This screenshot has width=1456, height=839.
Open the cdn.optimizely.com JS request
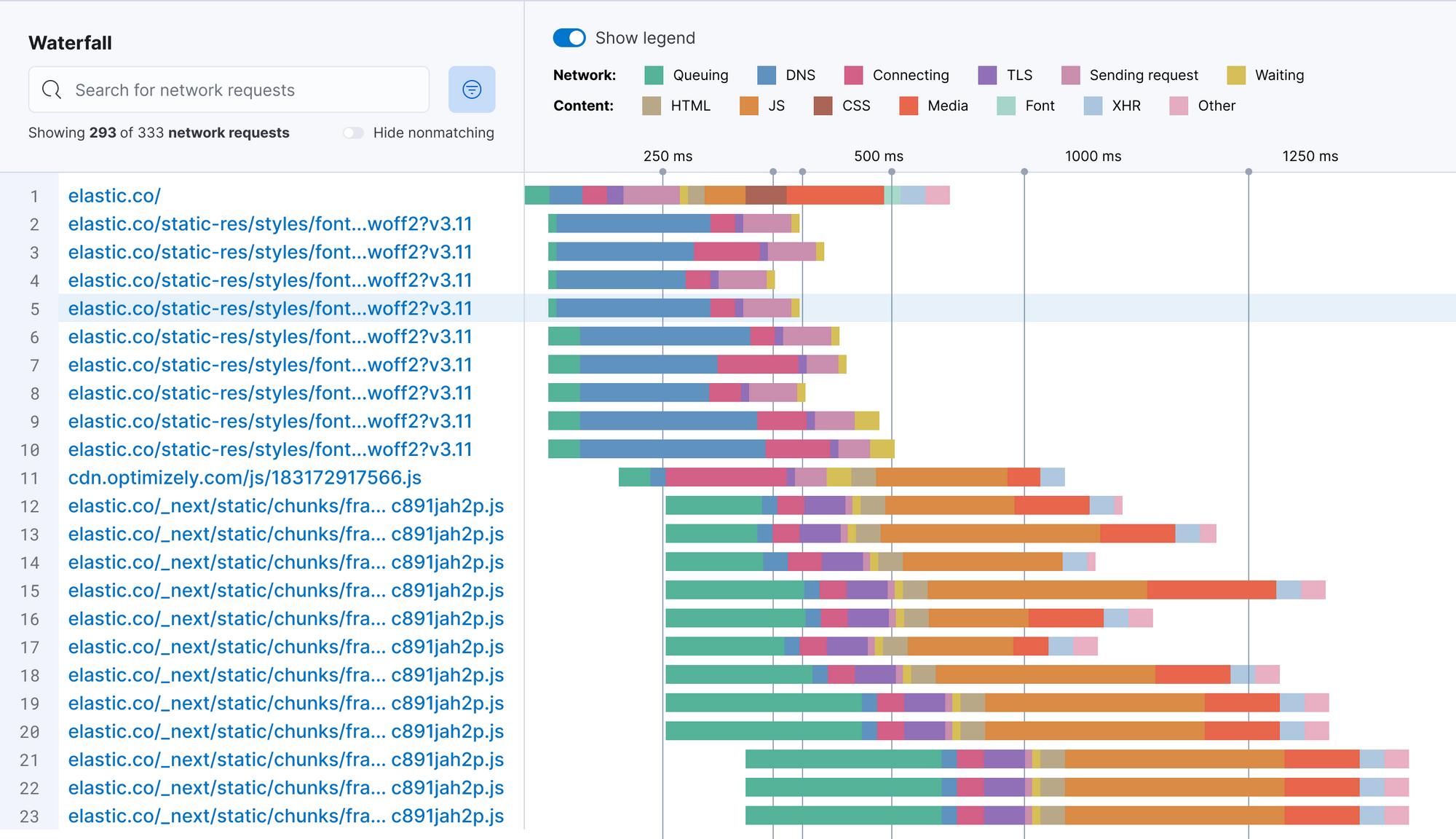click(x=244, y=478)
